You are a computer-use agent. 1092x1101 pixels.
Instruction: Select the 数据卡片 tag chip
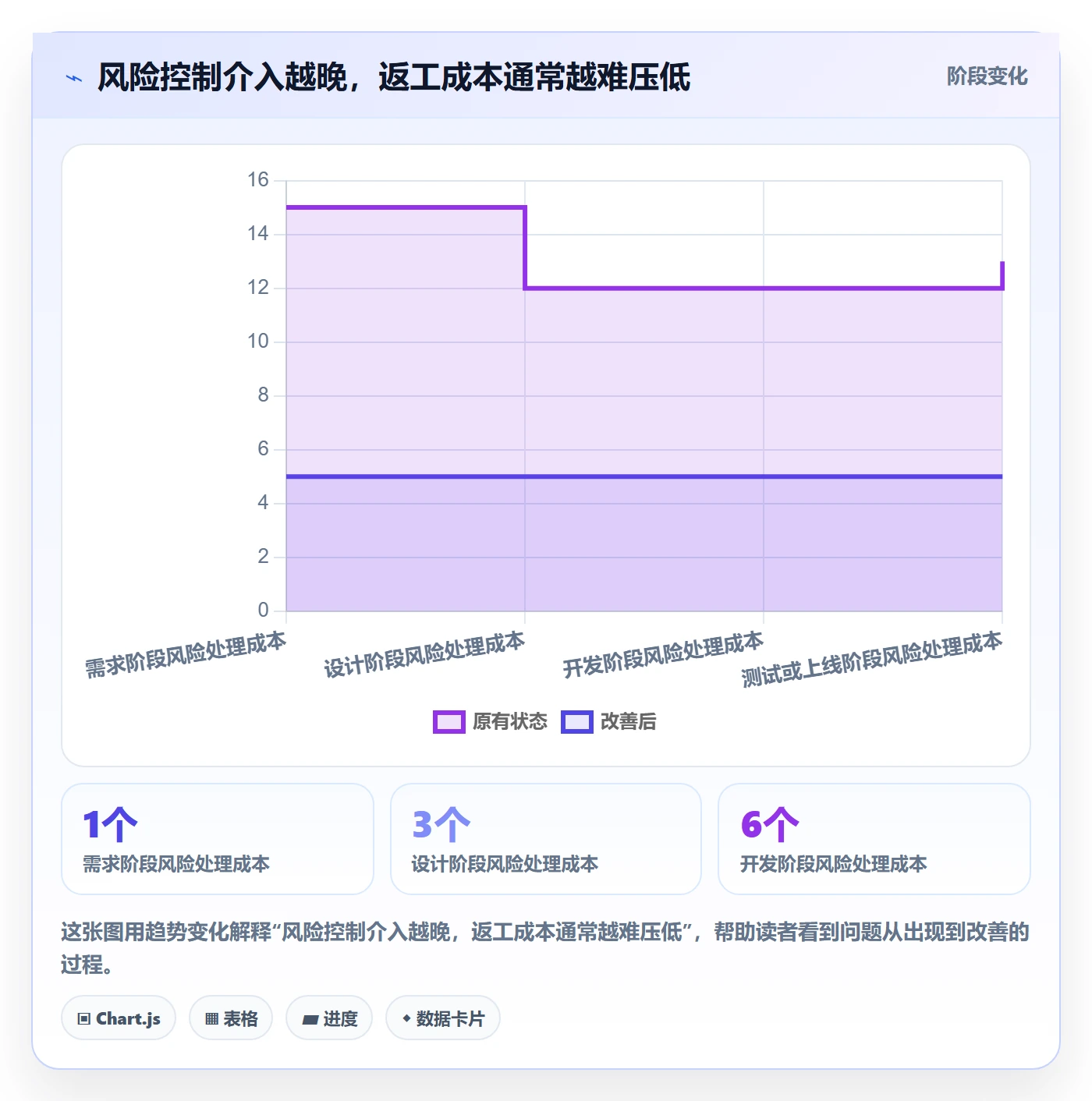[443, 1018]
